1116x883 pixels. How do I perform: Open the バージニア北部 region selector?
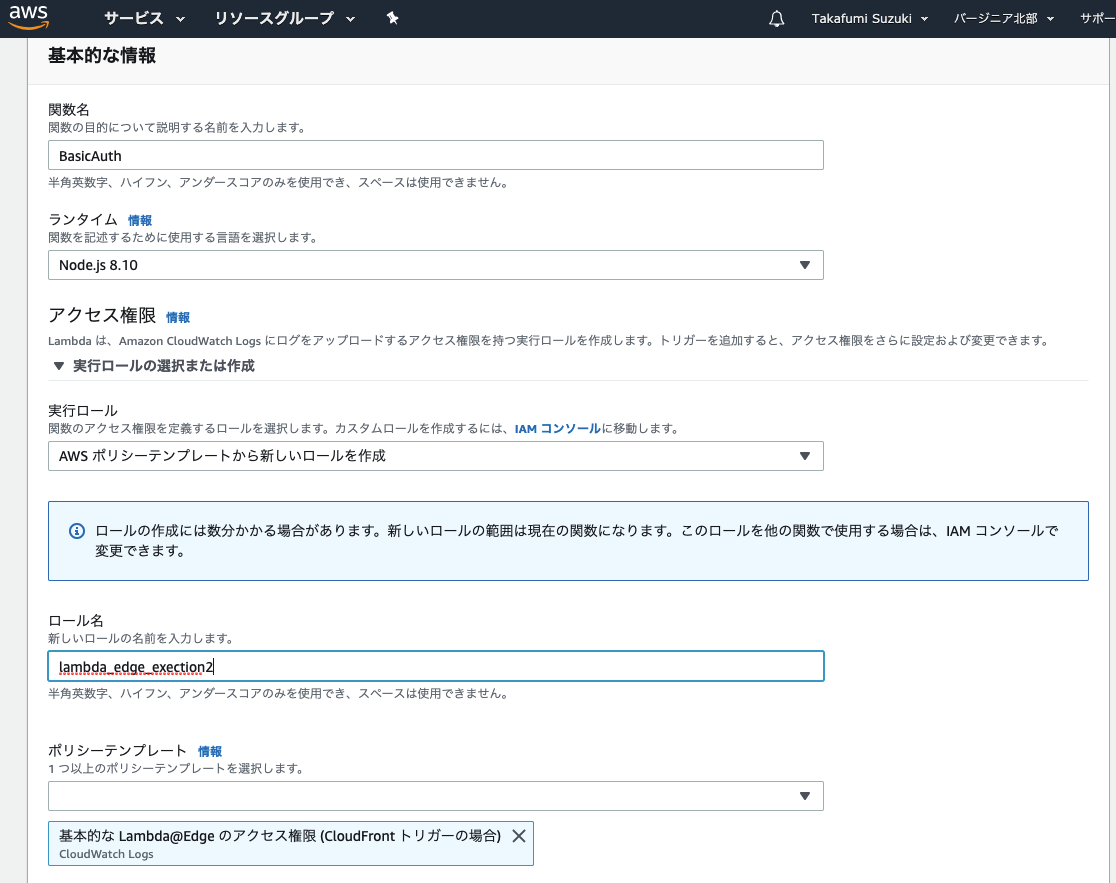point(1004,19)
